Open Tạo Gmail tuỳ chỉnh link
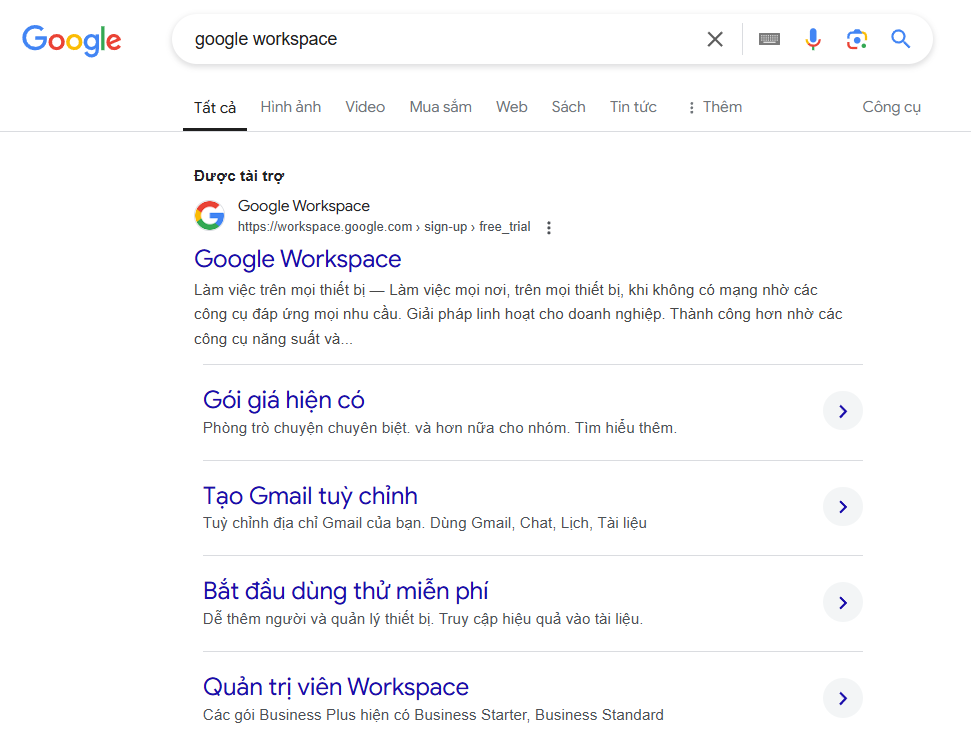Image resolution: width=971 pixels, height=753 pixels. coord(310,496)
